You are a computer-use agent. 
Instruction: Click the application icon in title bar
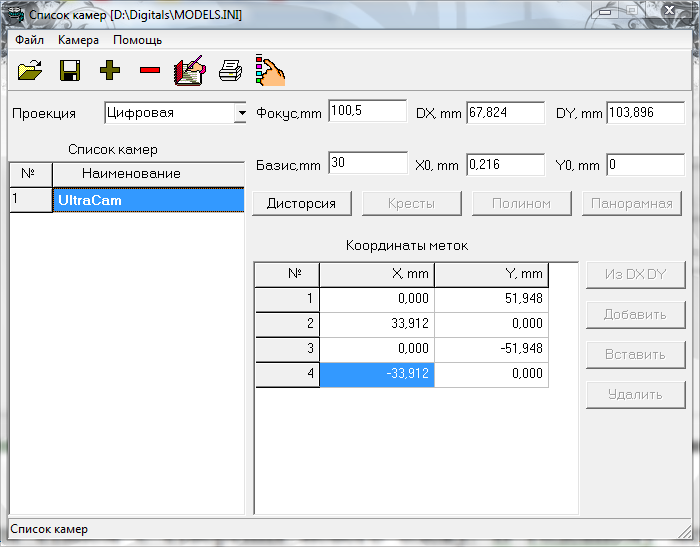tap(16, 14)
